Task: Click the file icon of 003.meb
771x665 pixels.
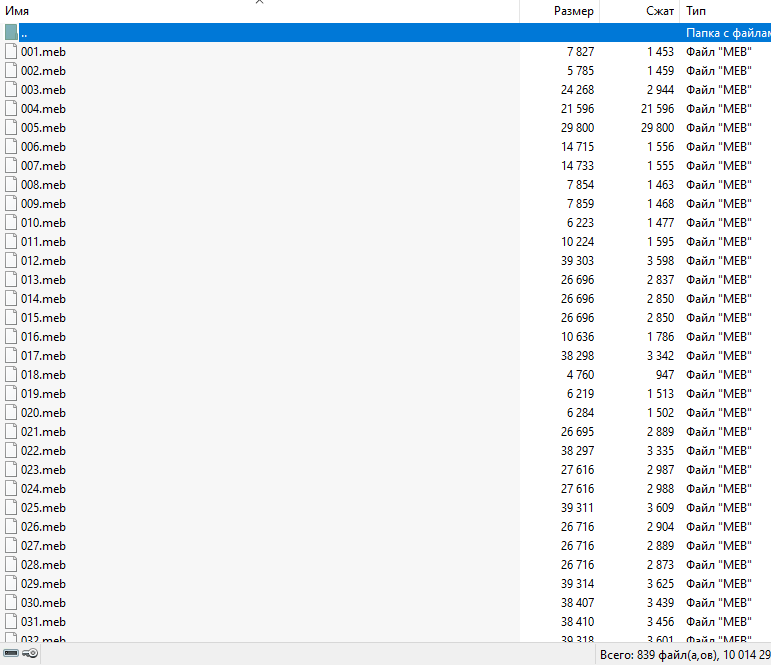Action: click(x=11, y=90)
